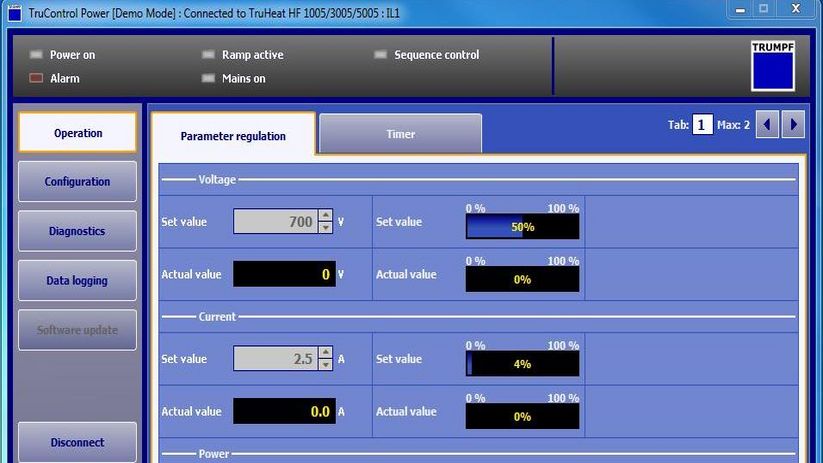Click the Ramp active indicator light
The height and width of the screenshot is (463, 823).
click(208, 55)
